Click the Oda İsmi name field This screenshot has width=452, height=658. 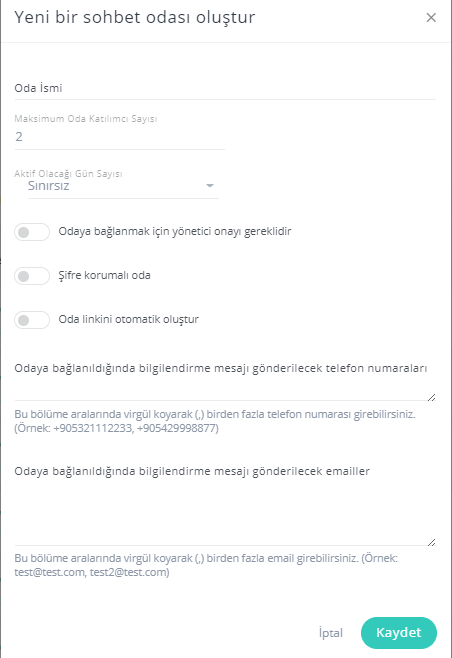click(x=225, y=88)
